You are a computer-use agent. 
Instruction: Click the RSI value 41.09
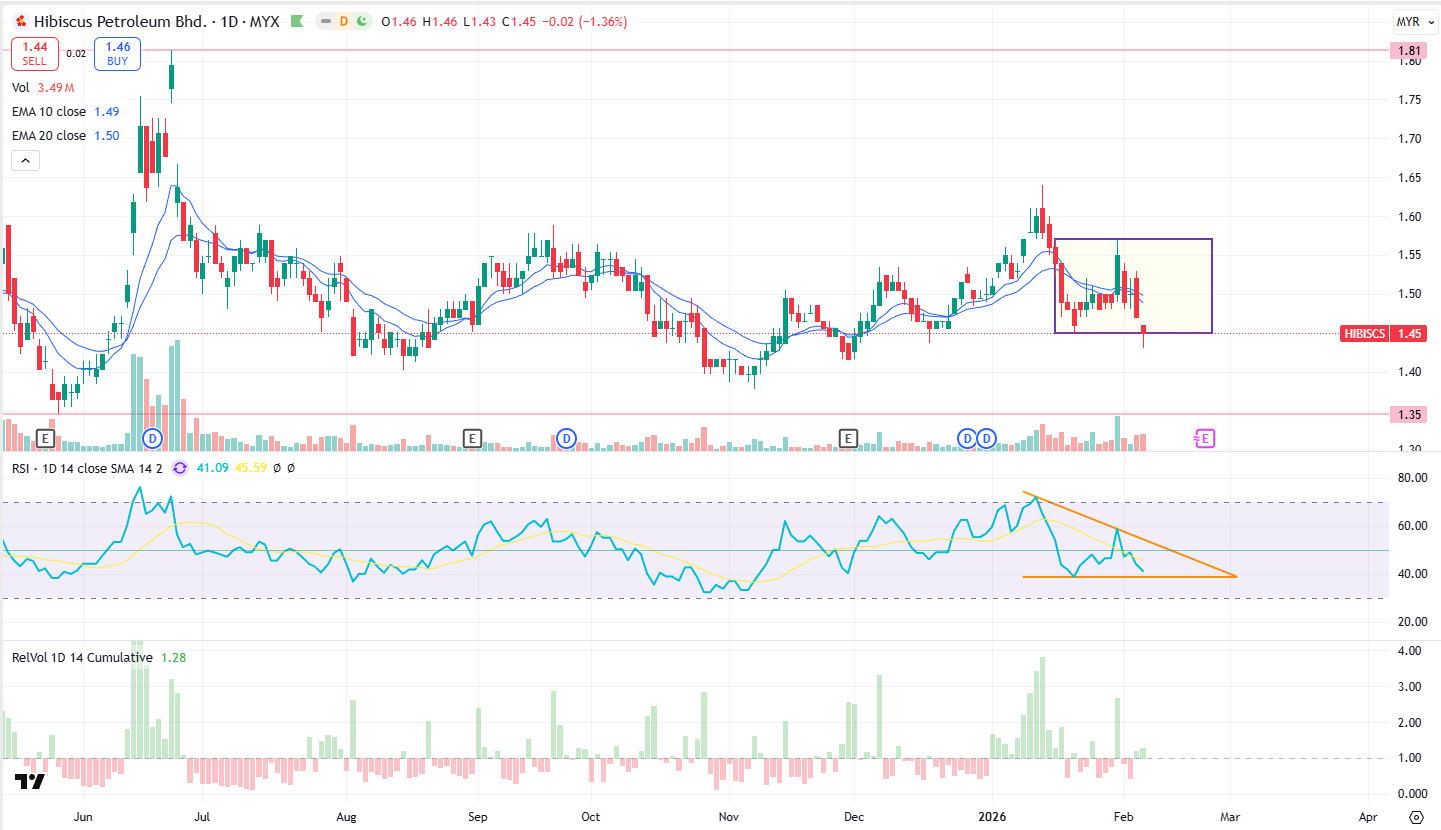(211, 467)
